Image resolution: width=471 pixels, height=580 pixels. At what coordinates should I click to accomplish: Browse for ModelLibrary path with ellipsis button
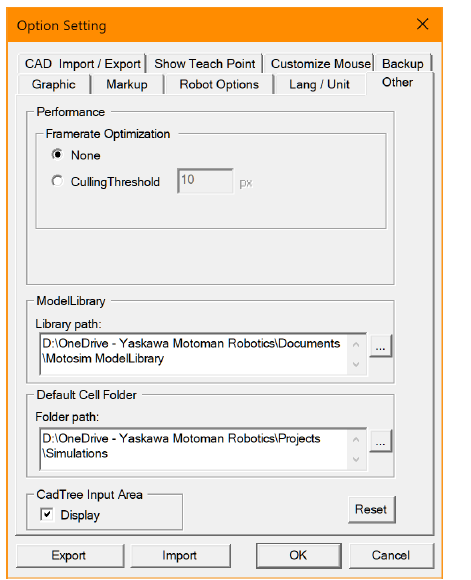click(380, 346)
